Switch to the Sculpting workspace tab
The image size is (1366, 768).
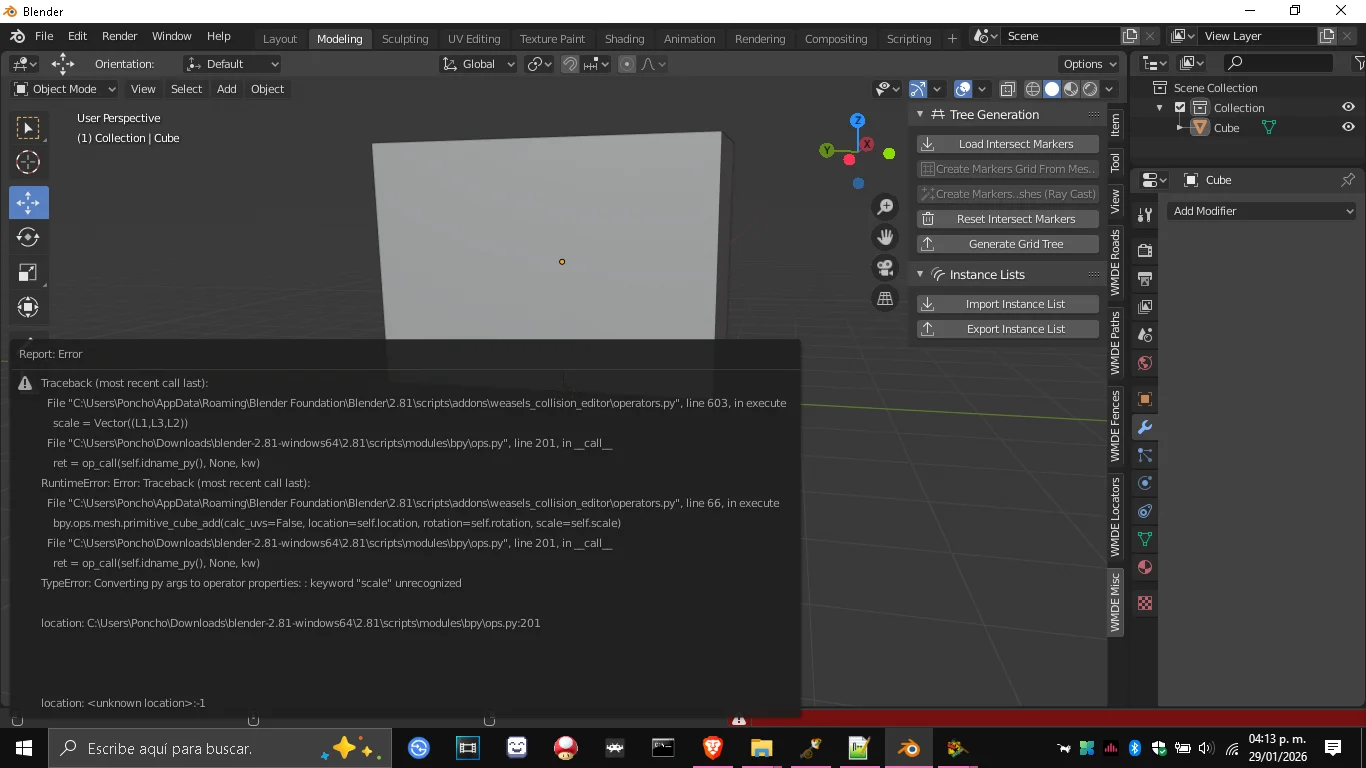[x=404, y=39]
